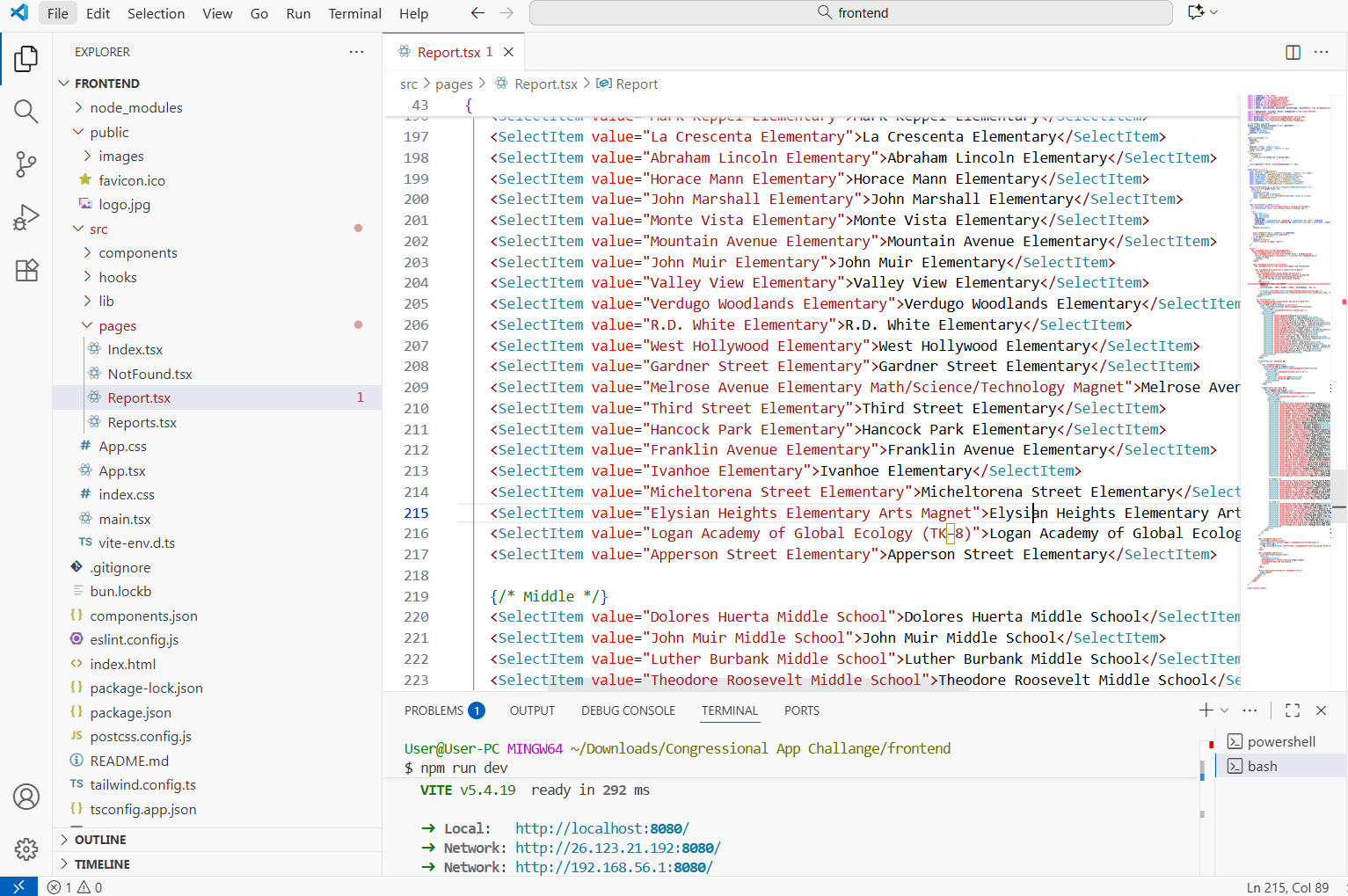Open the Manage gear icon

26,849
